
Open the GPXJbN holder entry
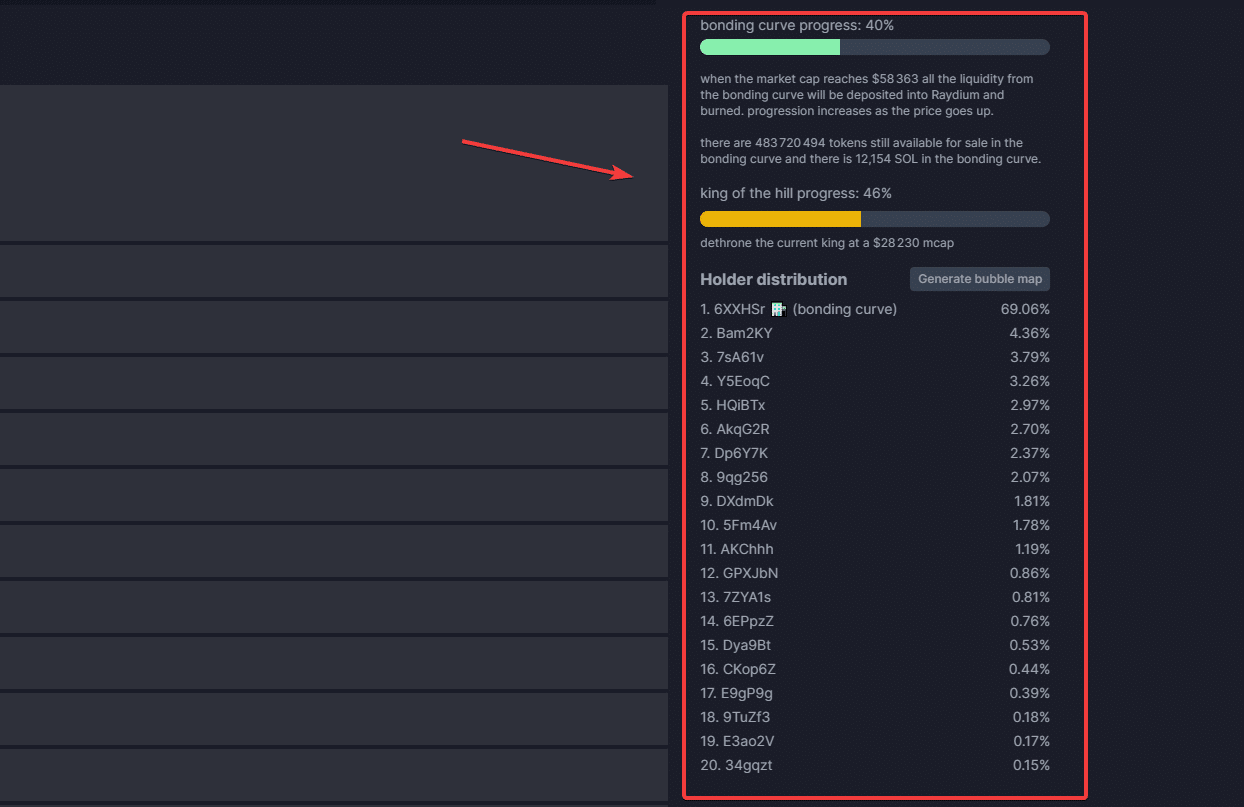[x=750, y=573]
